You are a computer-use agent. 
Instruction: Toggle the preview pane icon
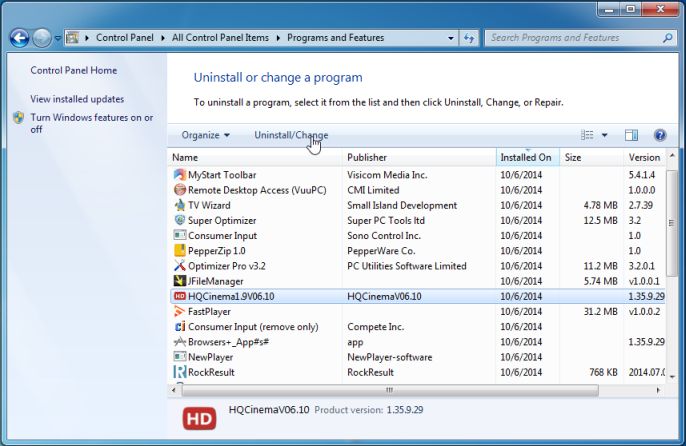[631, 135]
